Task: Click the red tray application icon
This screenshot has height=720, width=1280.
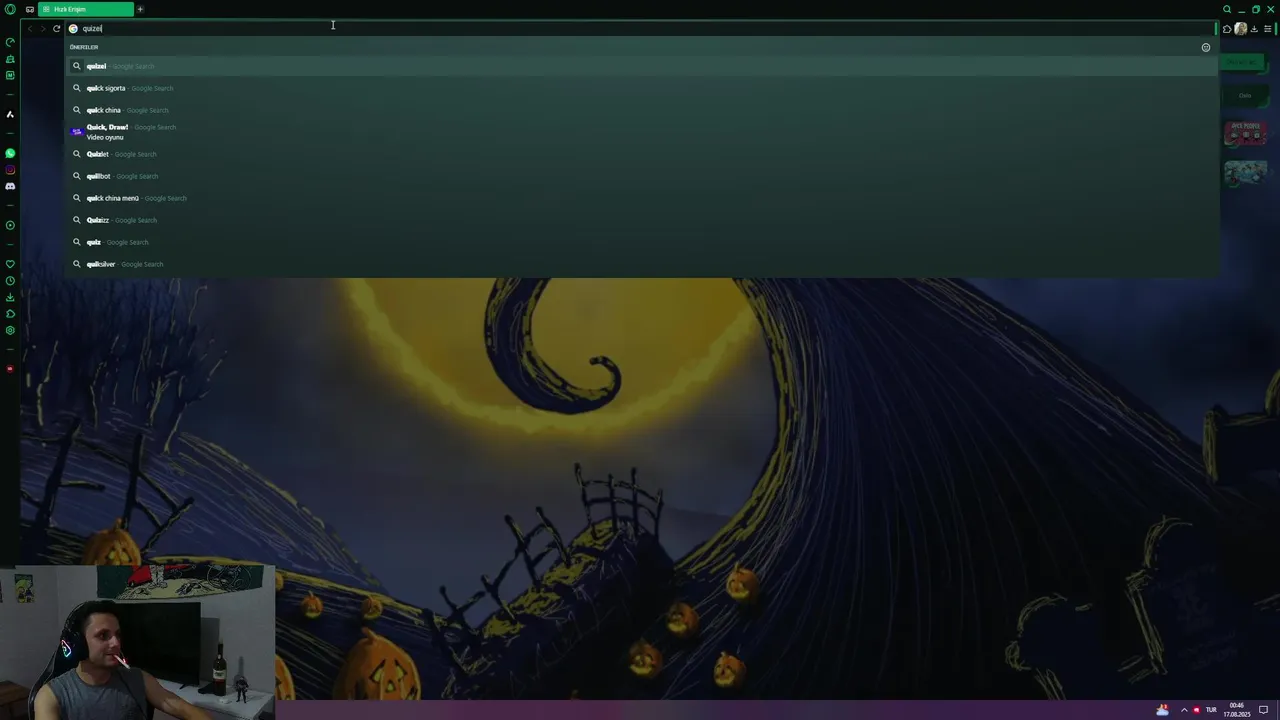Action: [1196, 710]
